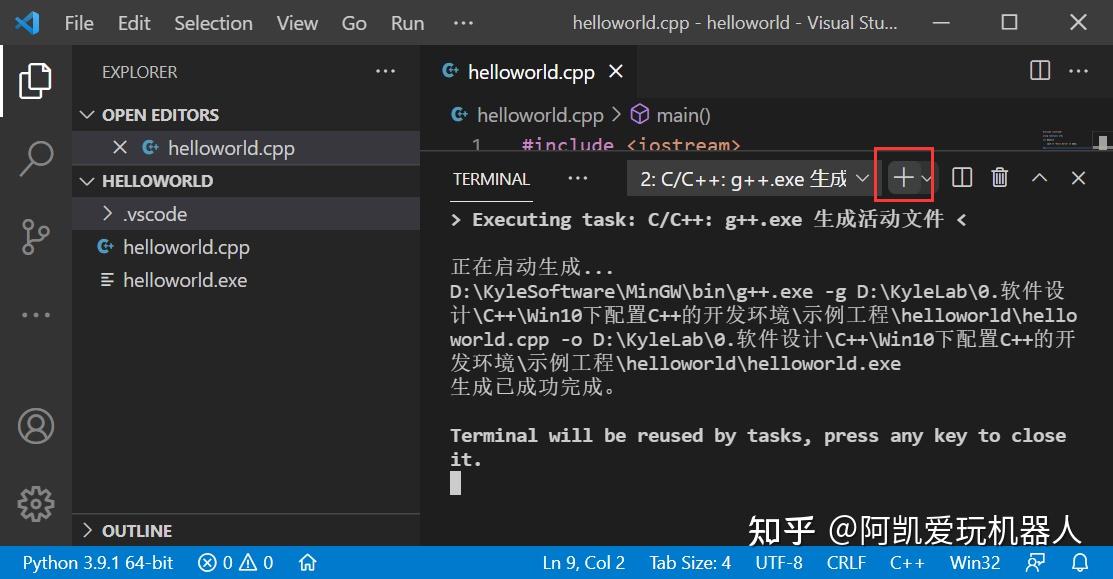Kill the terminal with the trash icon

999,176
